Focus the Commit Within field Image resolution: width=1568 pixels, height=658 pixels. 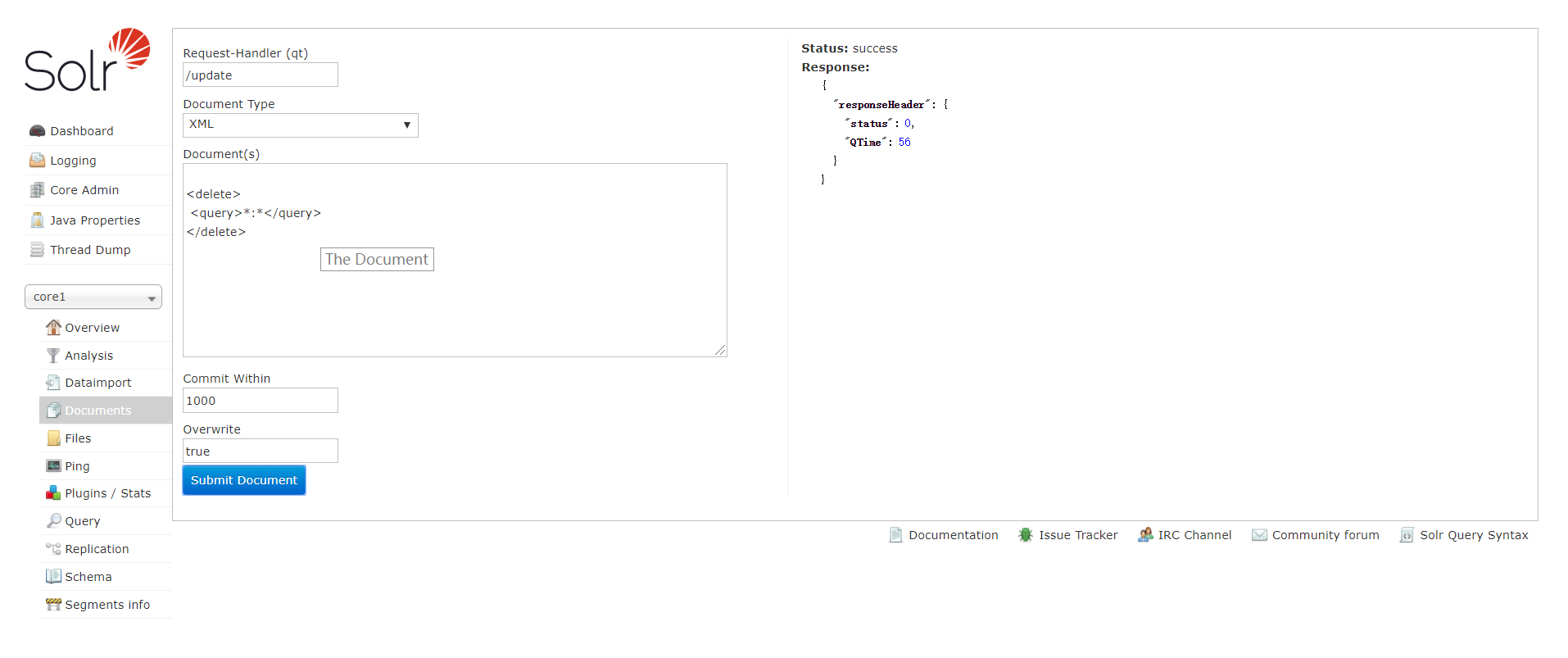point(261,400)
